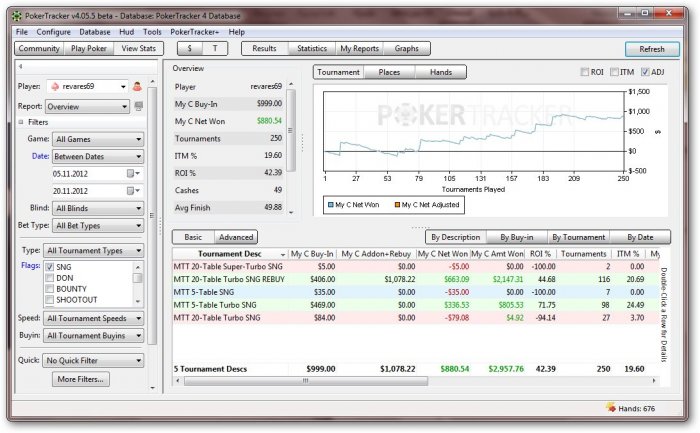Screen dimensions: 700x433
Task: Open the All Tournament Speeds dropdown
Action: point(93,318)
